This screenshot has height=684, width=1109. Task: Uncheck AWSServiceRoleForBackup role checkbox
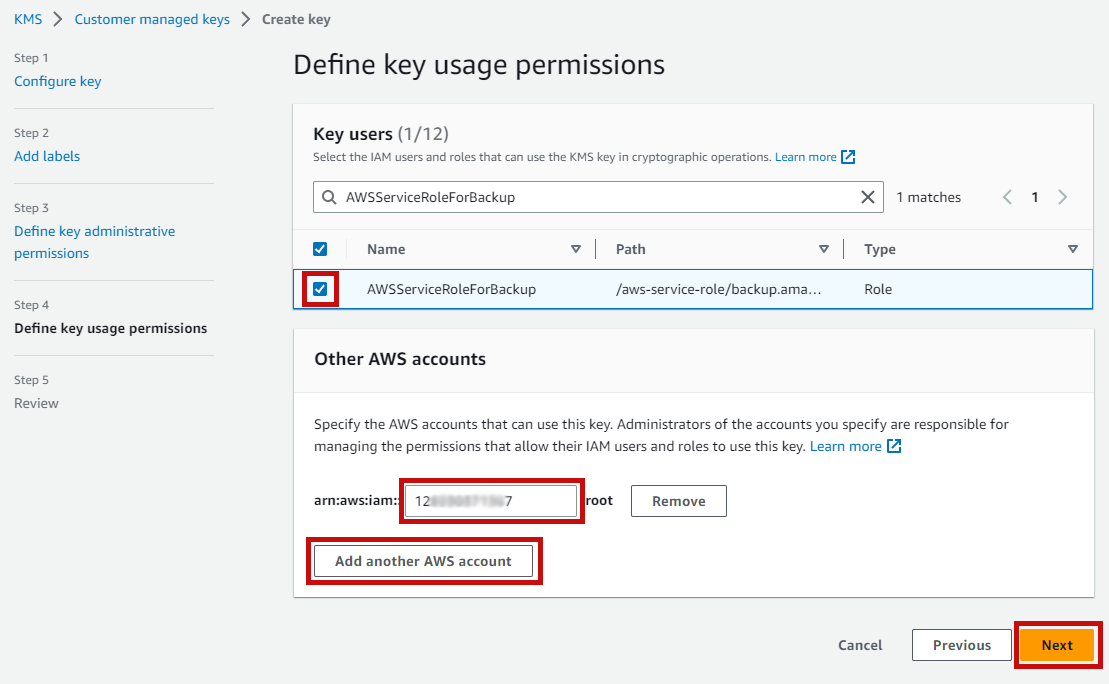coord(320,289)
